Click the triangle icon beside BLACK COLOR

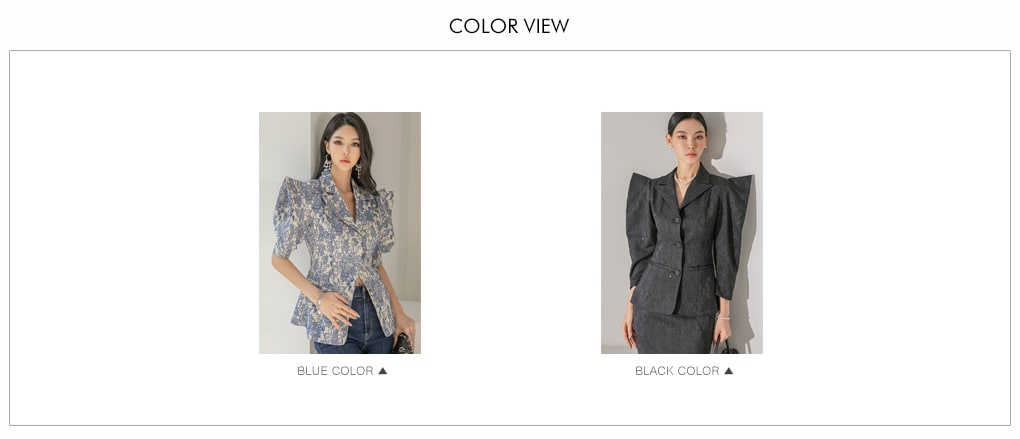tap(729, 371)
